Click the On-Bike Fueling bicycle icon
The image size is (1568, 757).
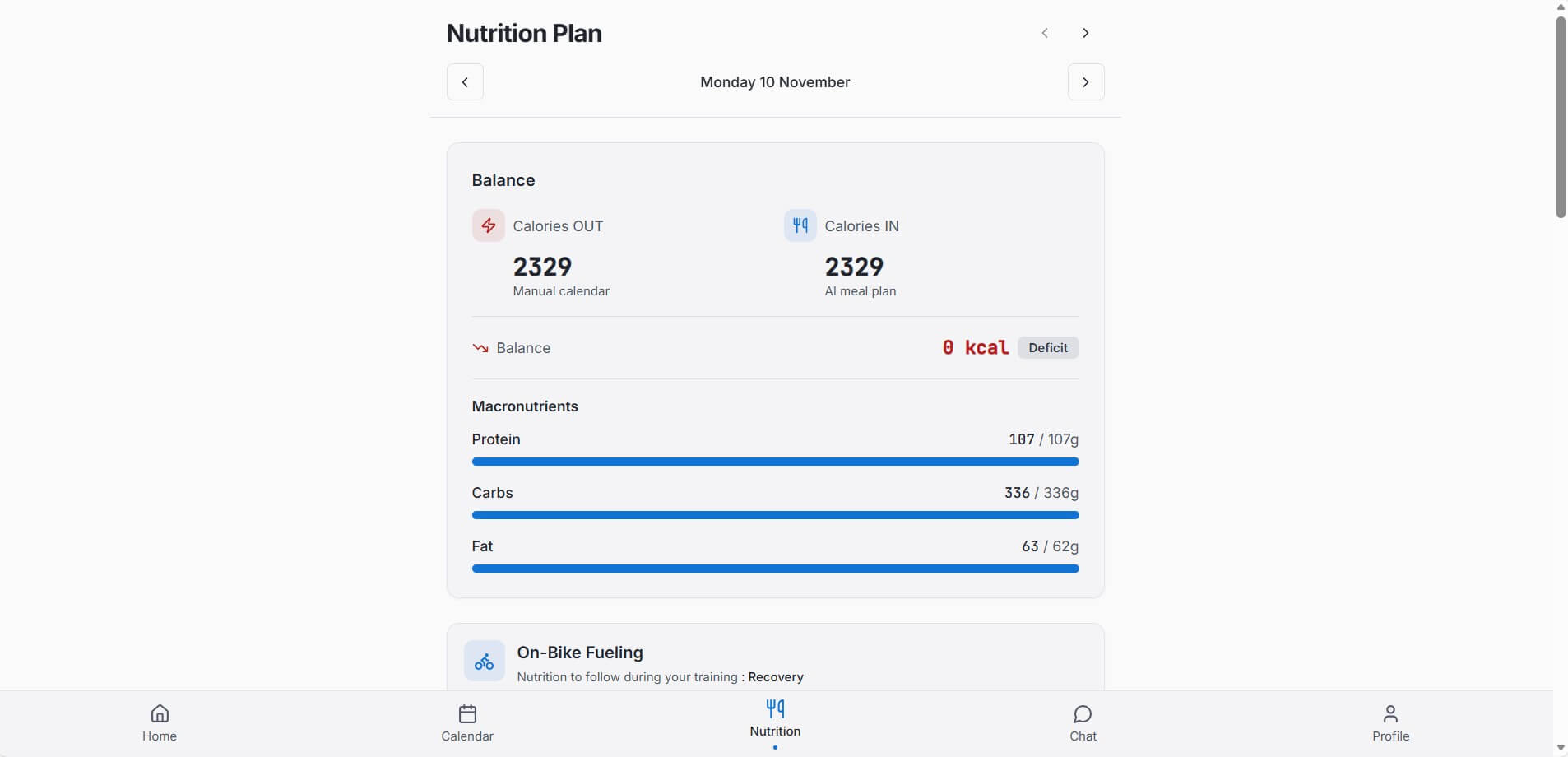[x=484, y=661]
